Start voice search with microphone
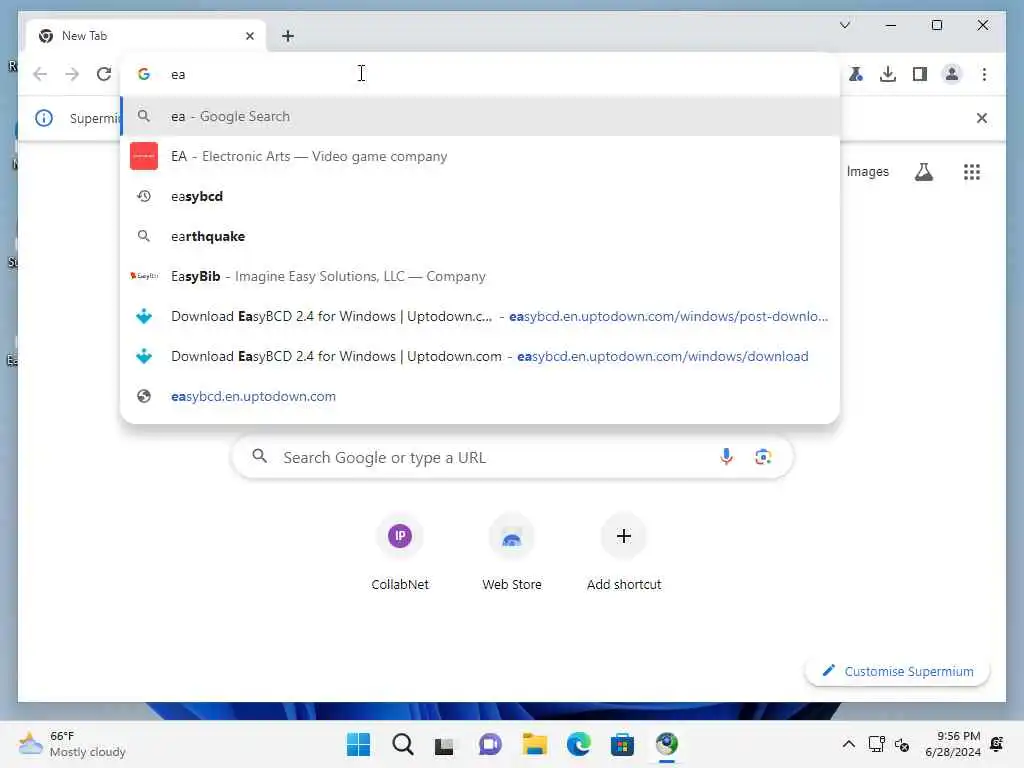The image size is (1024, 768). point(726,456)
